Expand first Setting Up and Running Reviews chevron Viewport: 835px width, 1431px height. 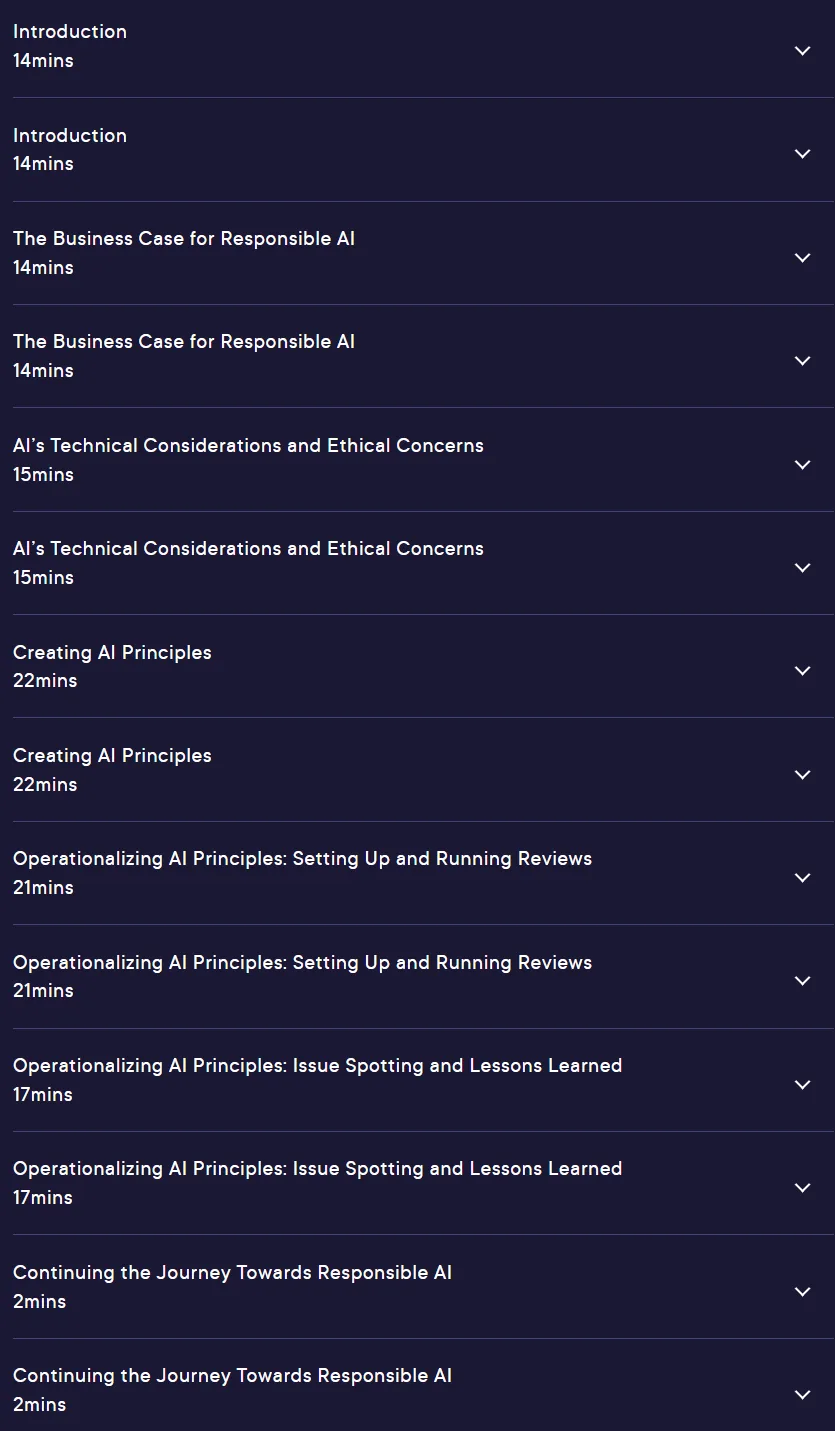pos(802,877)
